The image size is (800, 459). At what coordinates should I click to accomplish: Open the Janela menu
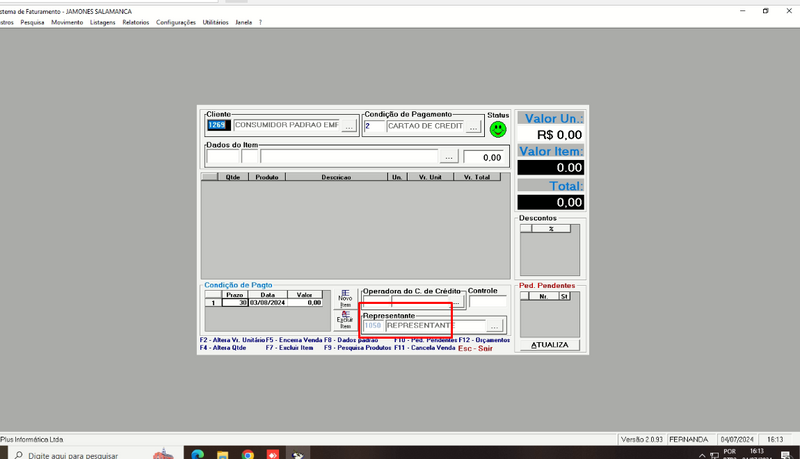pyautogui.click(x=243, y=22)
